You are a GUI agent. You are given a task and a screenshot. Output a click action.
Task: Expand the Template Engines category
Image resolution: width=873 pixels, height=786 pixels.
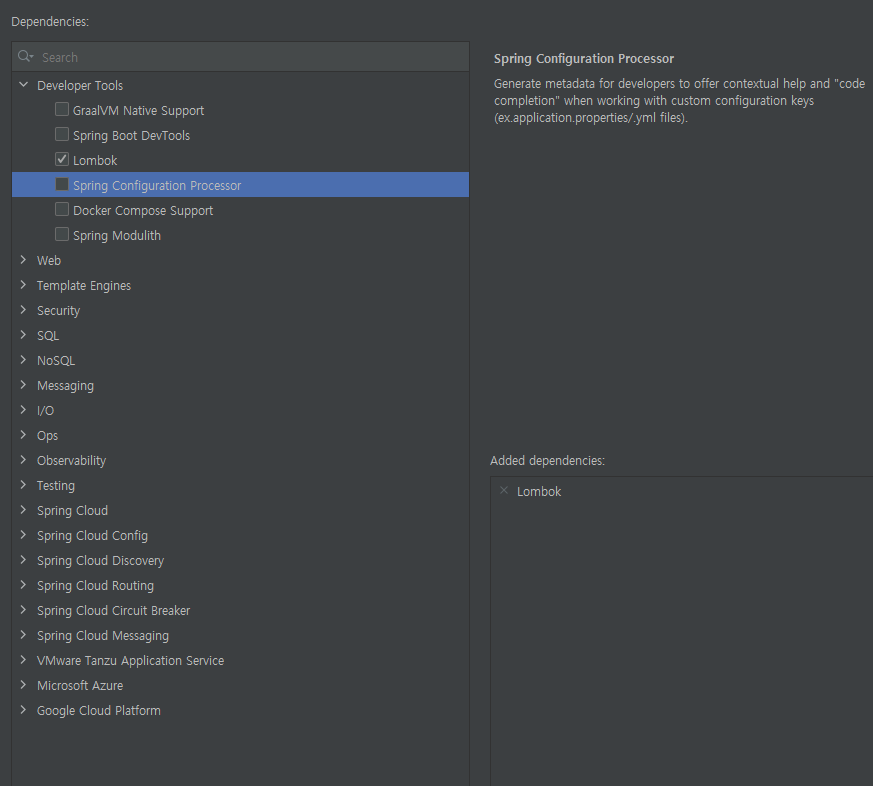click(x=23, y=284)
